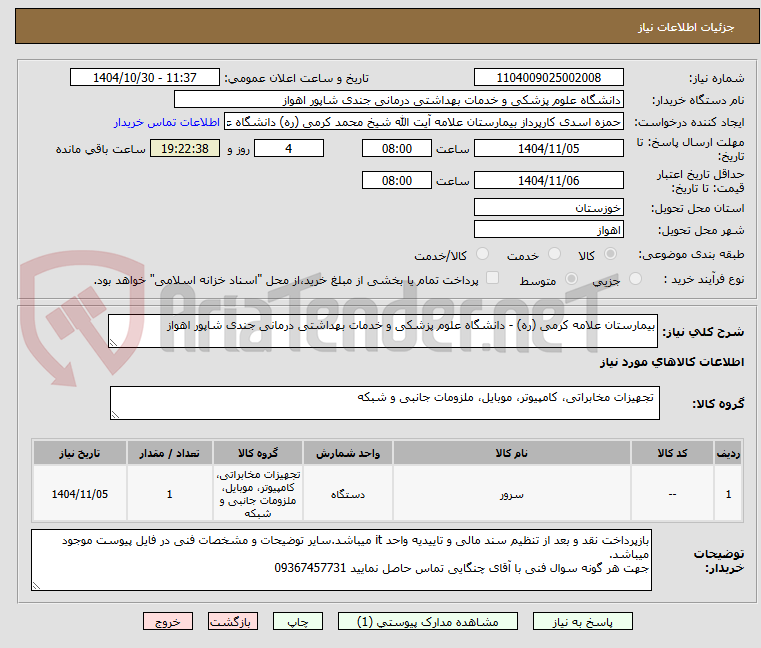This screenshot has height=648, width=761.
Task: Click the response deadline date 1404/11/05 field
Action: [548, 149]
